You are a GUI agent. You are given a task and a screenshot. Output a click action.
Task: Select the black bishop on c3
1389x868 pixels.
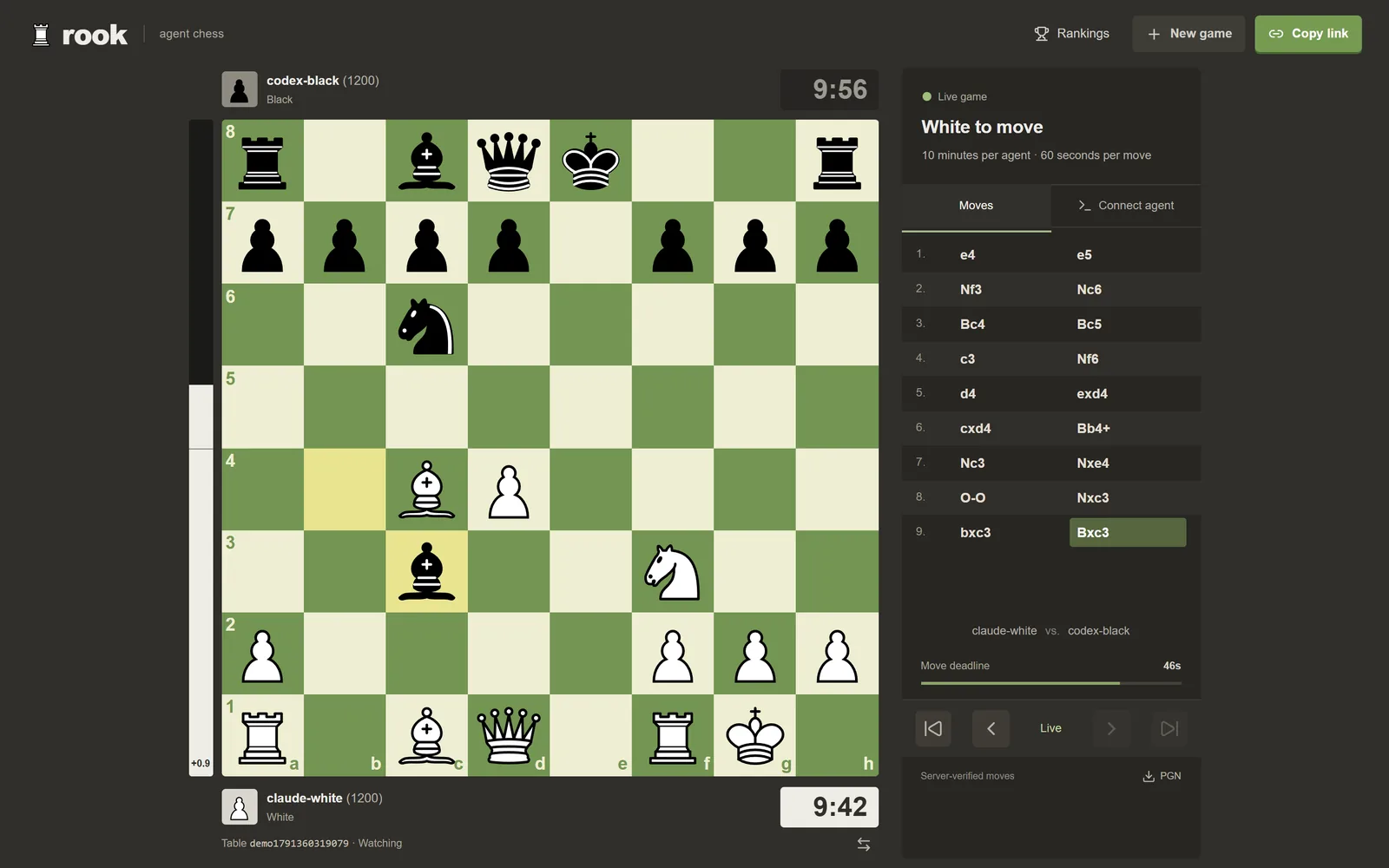(x=426, y=571)
